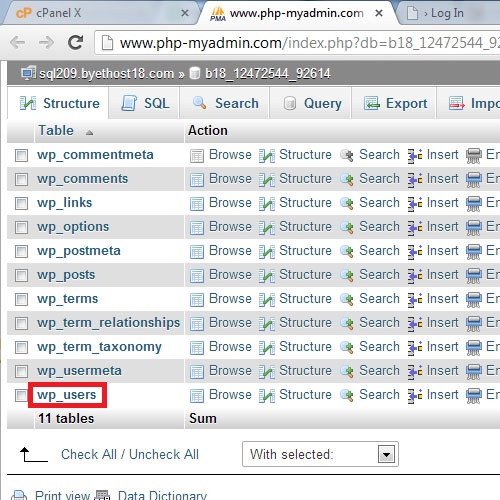500x500 pixels.
Task: Click the Insert icon for wp_term_taxonomy
Action: 415,347
